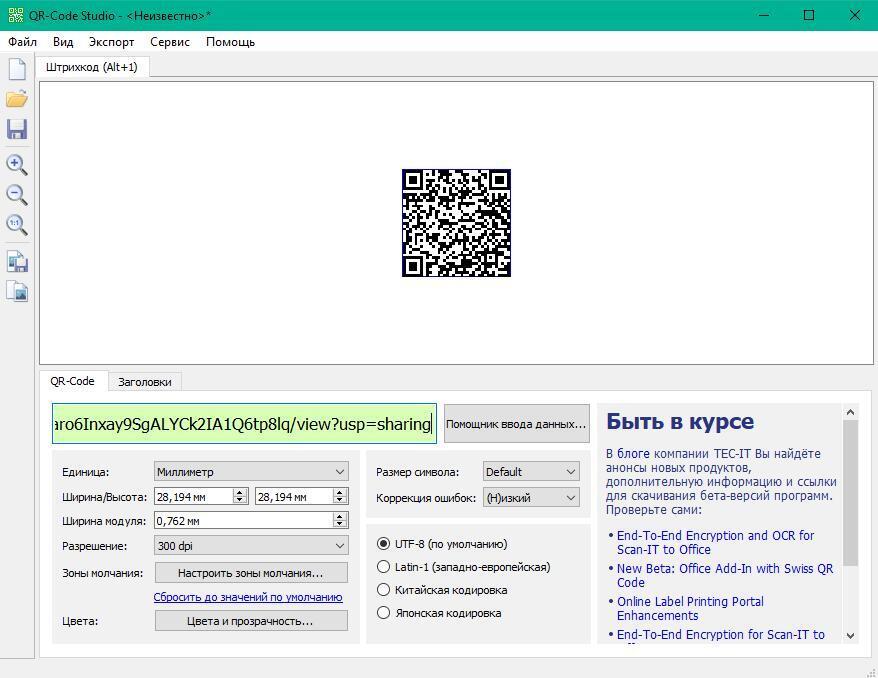Open the Коррекция ошибок dropdown

(x=530, y=498)
